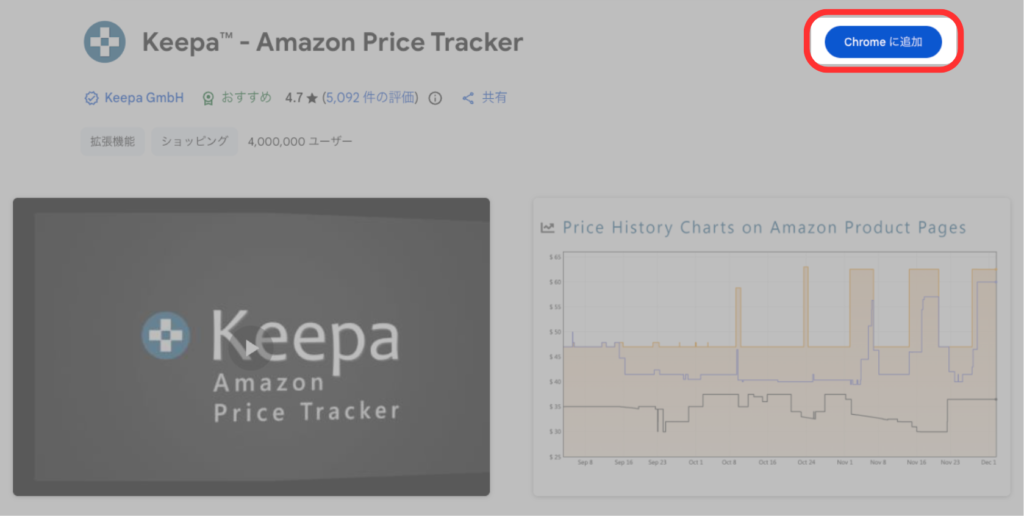Click the 4.7 rating number
The image size is (1024, 516).
[294, 98]
